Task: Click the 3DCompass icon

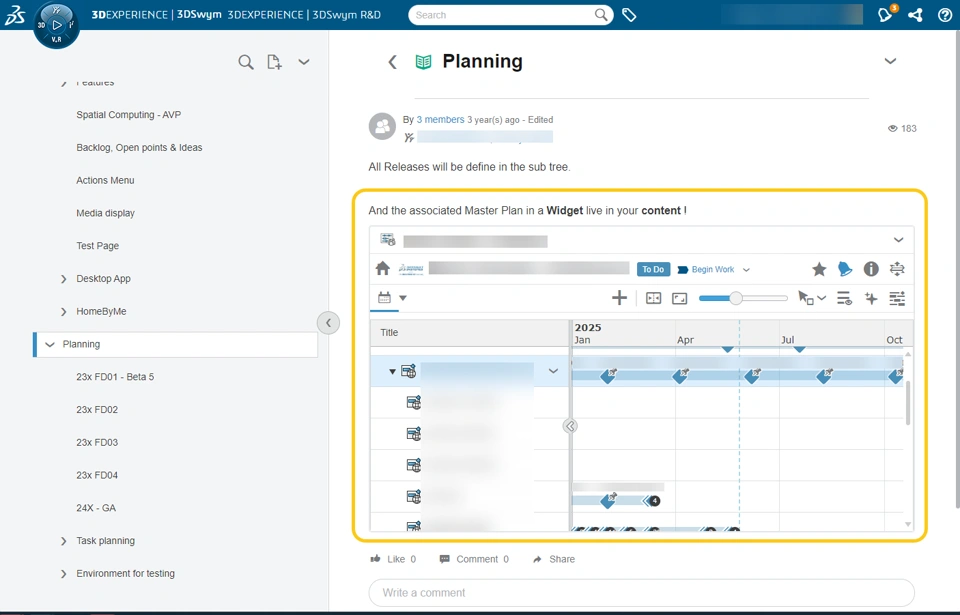Action: (x=56, y=24)
